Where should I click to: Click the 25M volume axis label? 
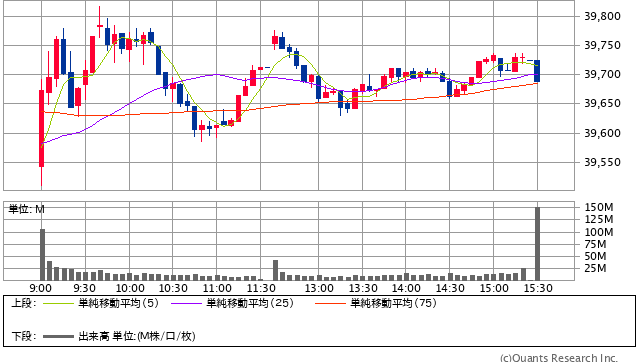pyautogui.click(x=596, y=268)
